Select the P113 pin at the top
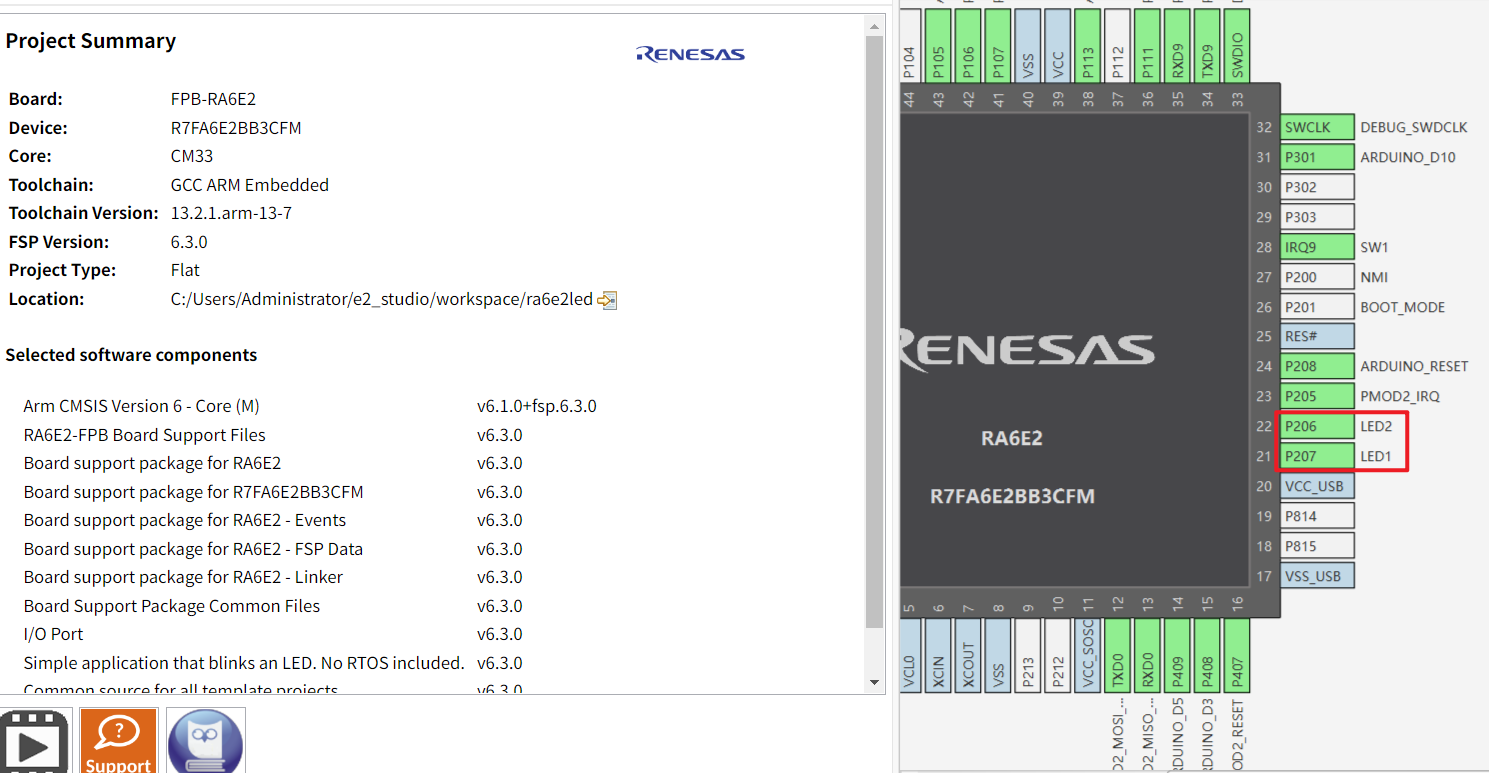 pyautogui.click(x=1088, y=44)
